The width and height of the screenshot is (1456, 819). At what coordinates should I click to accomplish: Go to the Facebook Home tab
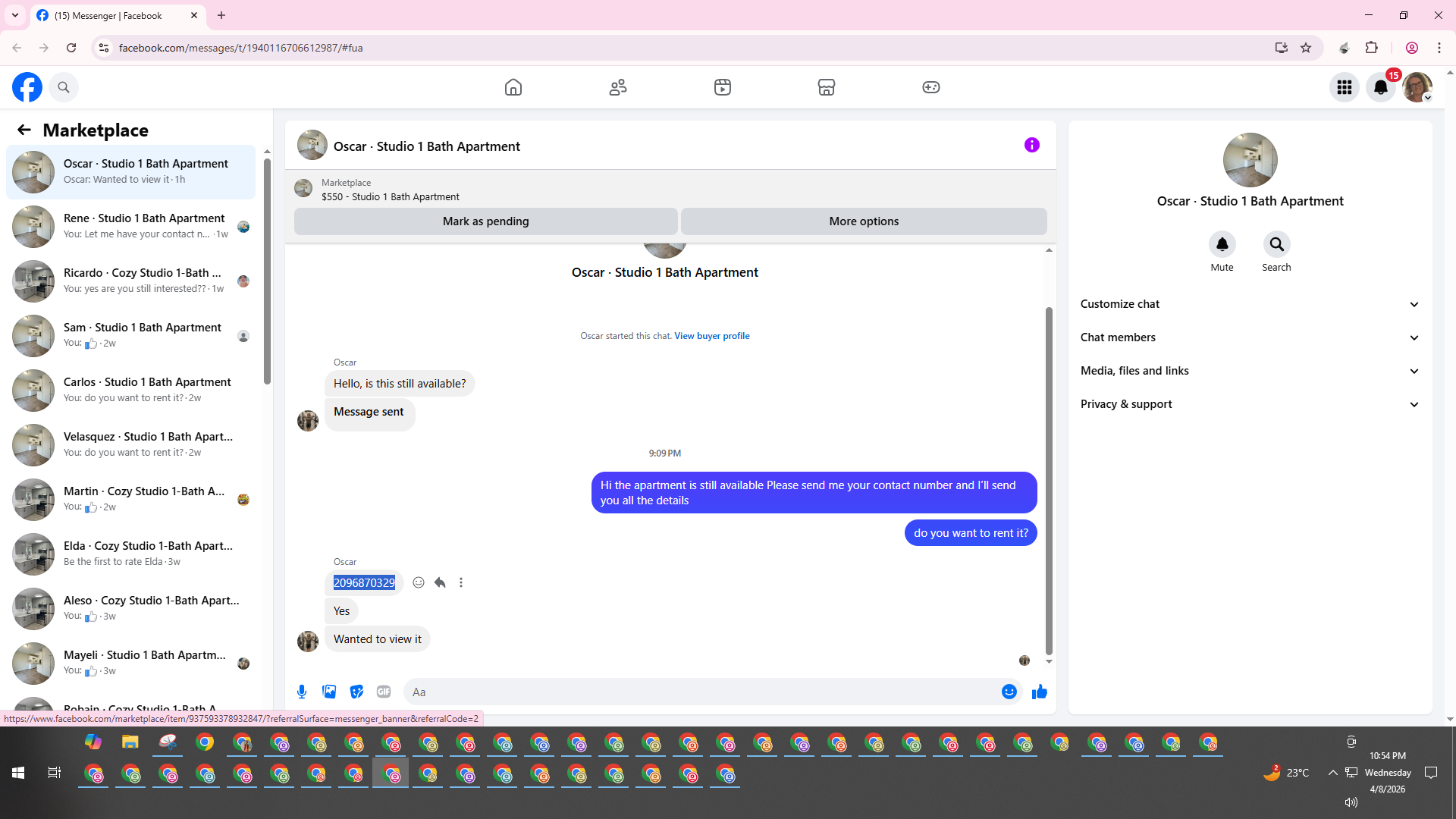click(x=513, y=87)
